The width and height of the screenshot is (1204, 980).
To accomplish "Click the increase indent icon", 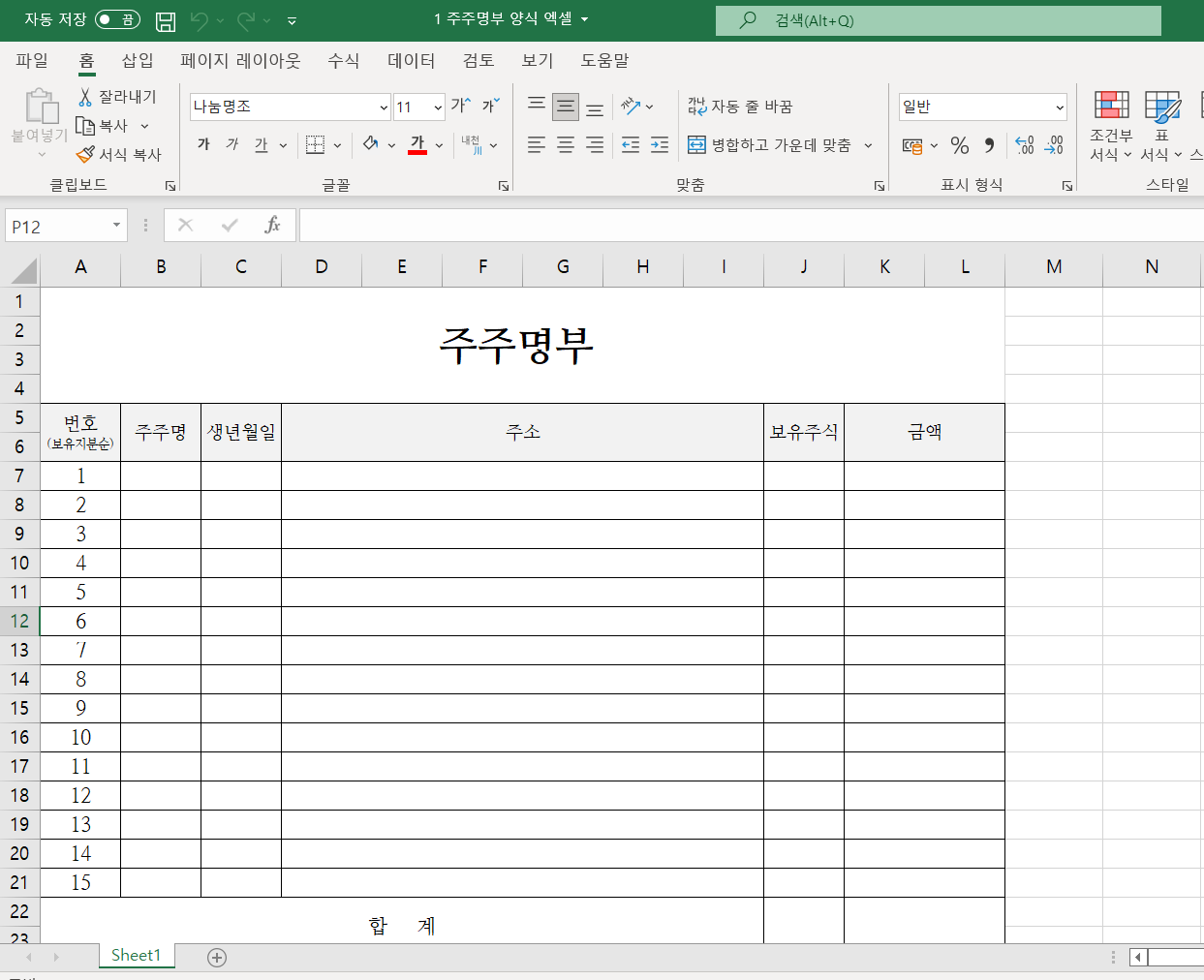I will pos(660,145).
